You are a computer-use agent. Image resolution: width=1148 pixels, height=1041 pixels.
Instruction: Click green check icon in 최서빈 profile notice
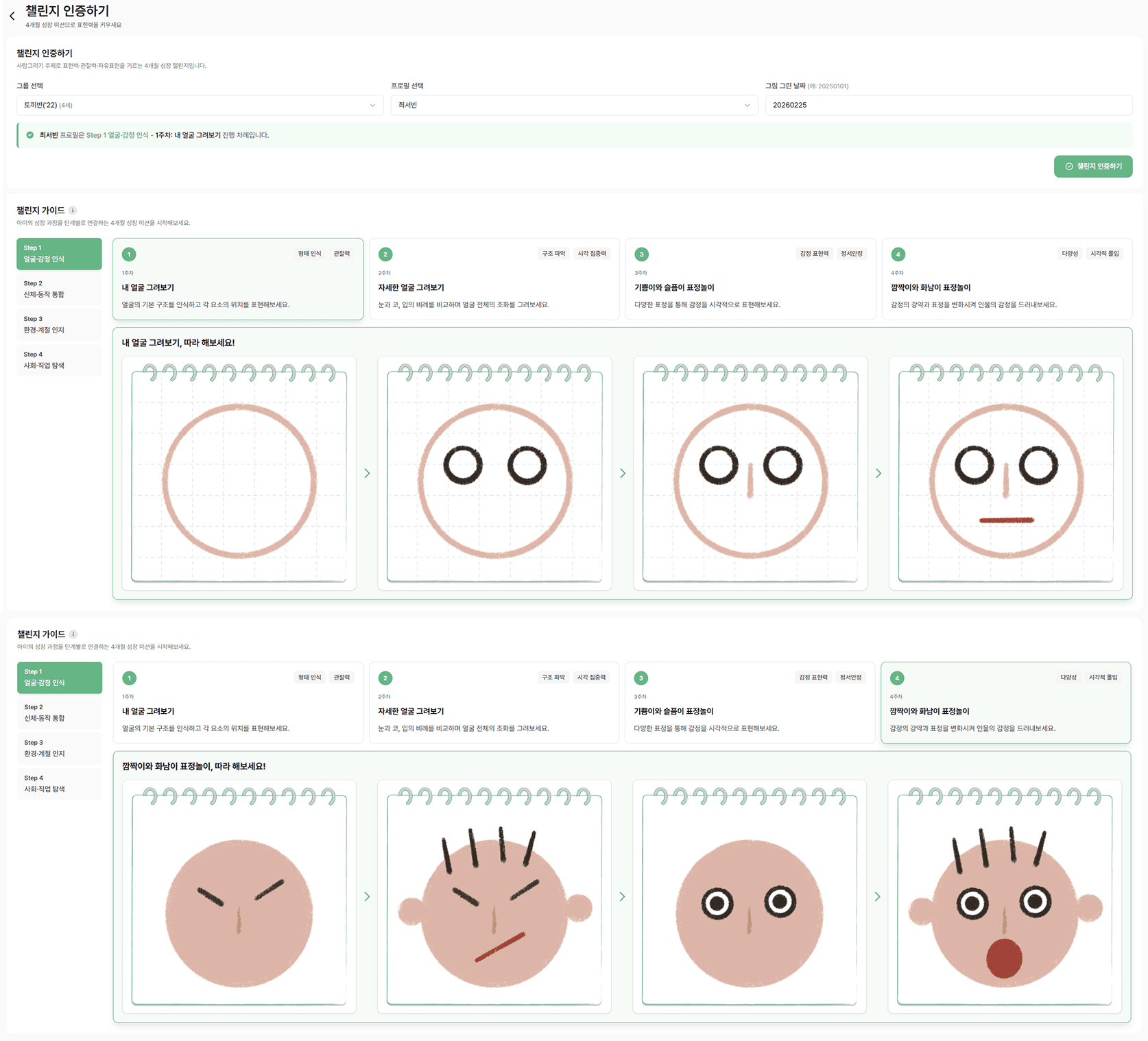coord(29,135)
